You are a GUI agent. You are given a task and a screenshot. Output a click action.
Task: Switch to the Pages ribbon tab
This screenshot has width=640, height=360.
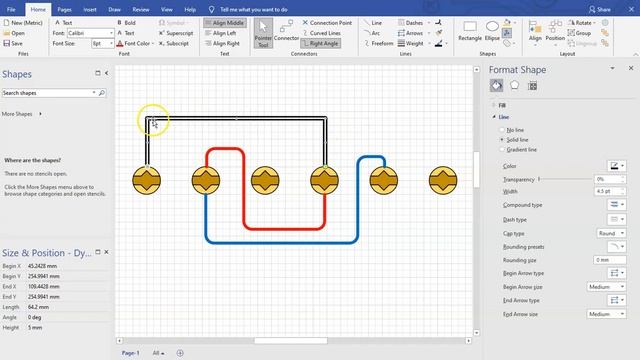click(x=64, y=9)
